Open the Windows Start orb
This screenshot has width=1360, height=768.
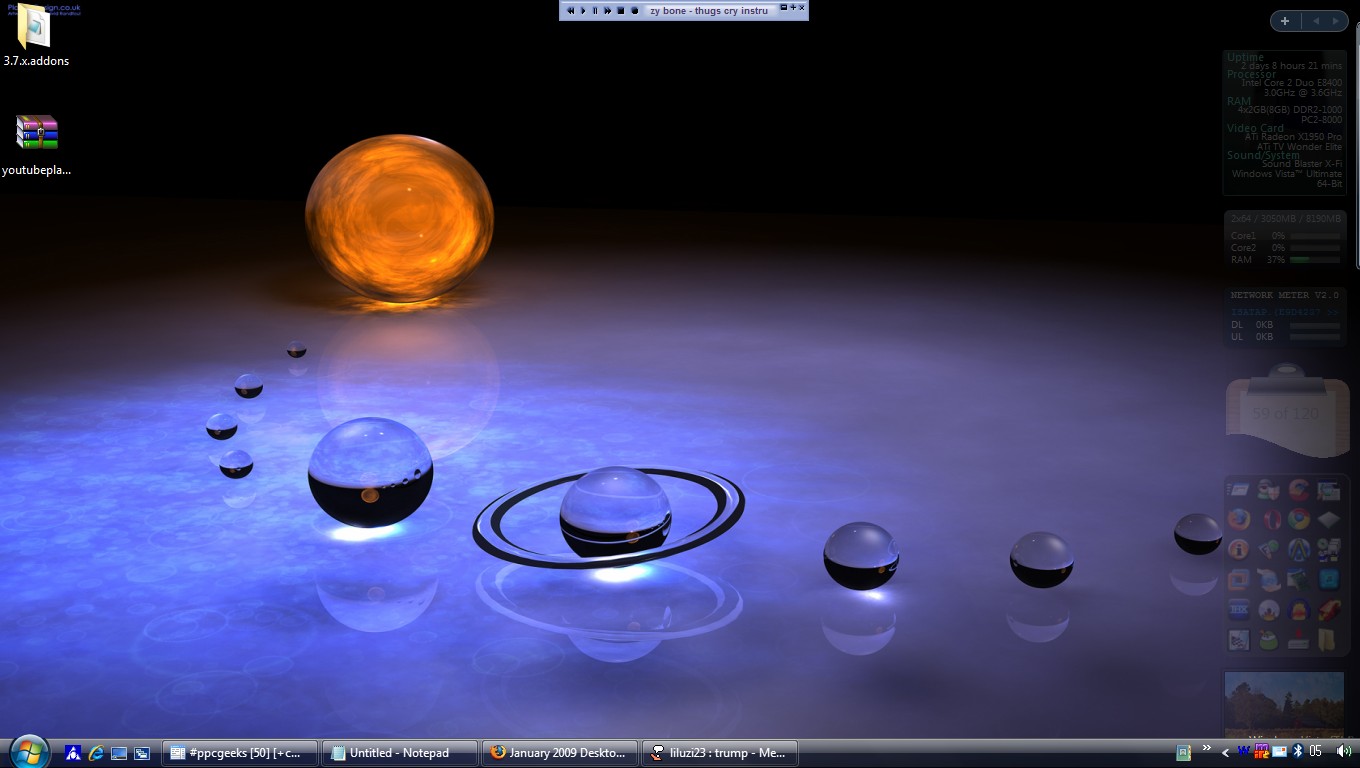tap(29, 751)
